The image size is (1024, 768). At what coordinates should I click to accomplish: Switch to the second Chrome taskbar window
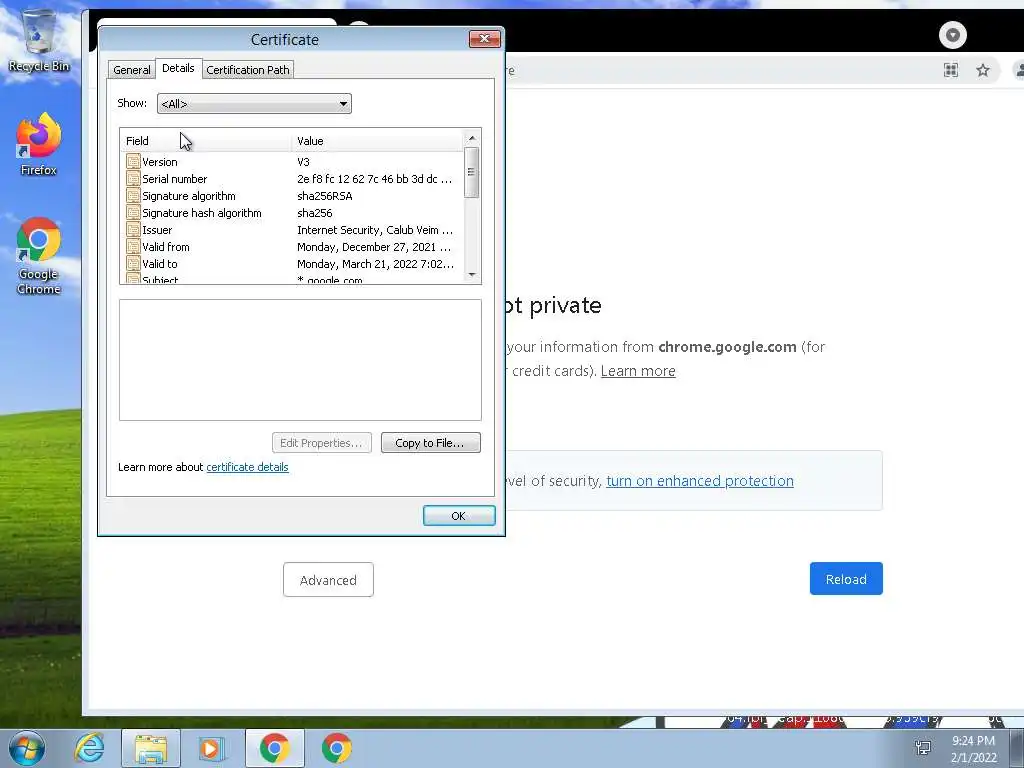point(336,748)
